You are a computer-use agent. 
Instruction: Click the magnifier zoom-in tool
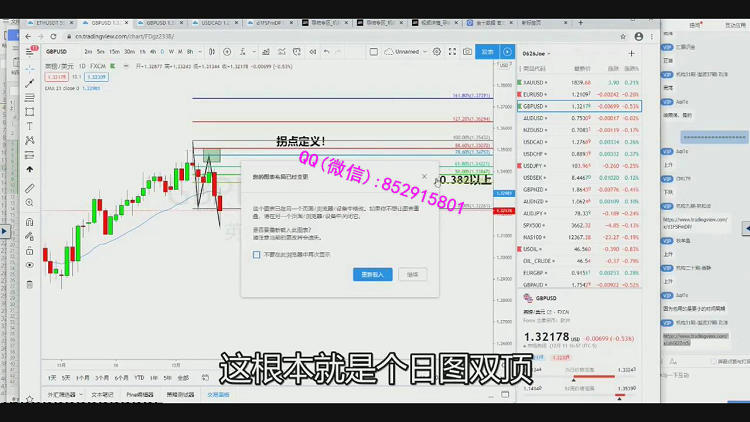tap(29, 203)
